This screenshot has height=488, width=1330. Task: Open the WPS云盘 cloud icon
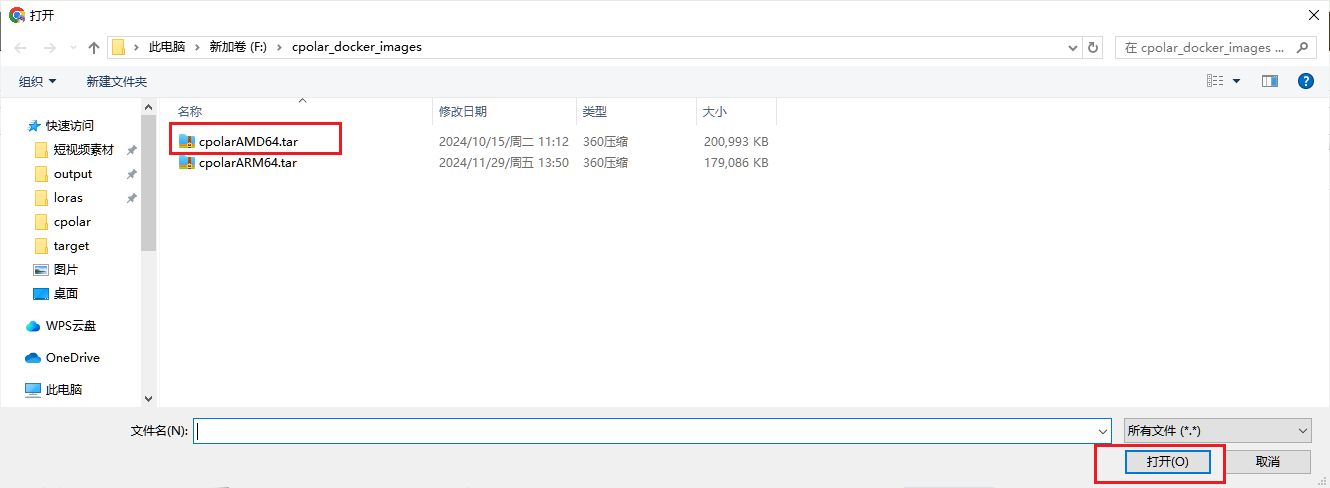[x=33, y=326]
